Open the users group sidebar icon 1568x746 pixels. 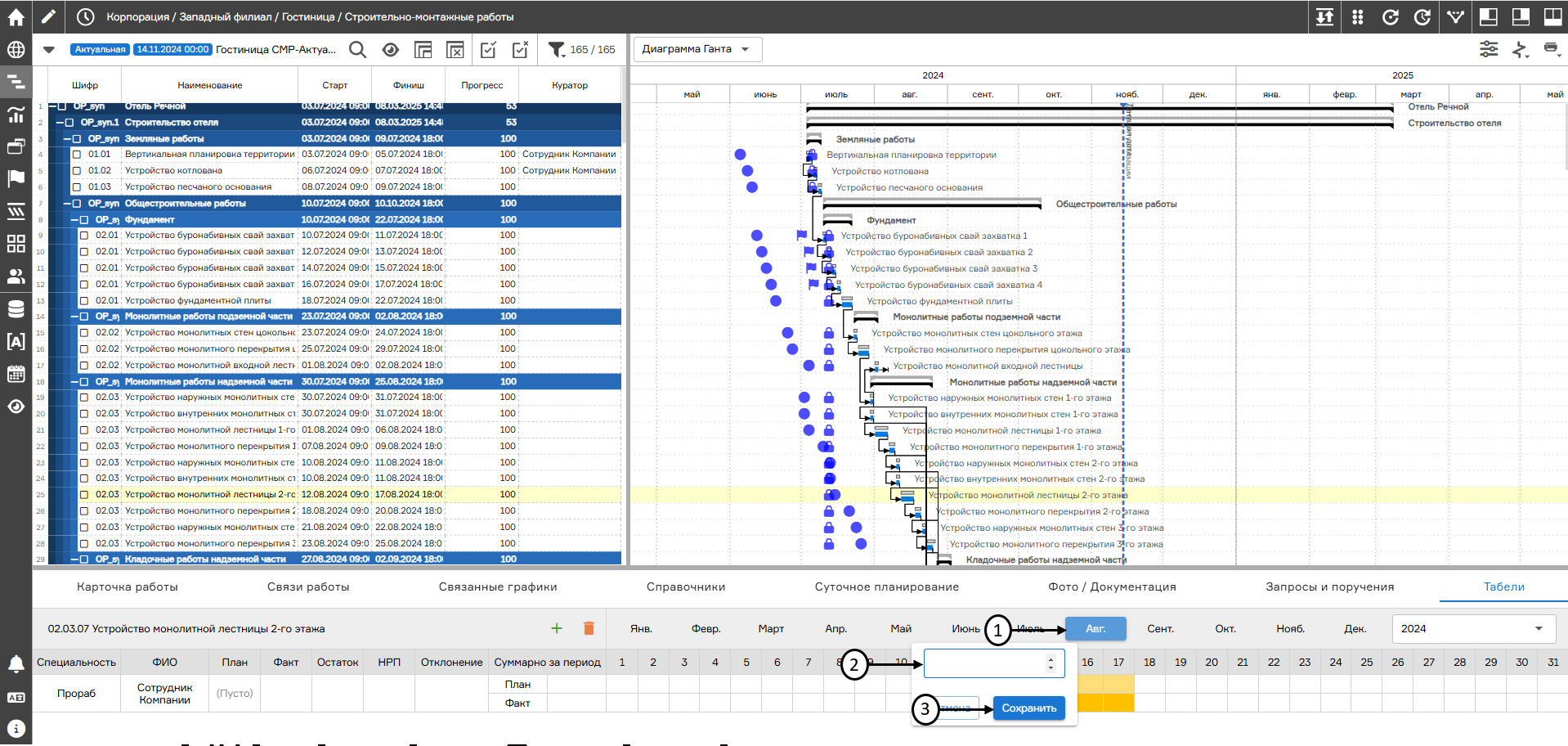[x=16, y=276]
